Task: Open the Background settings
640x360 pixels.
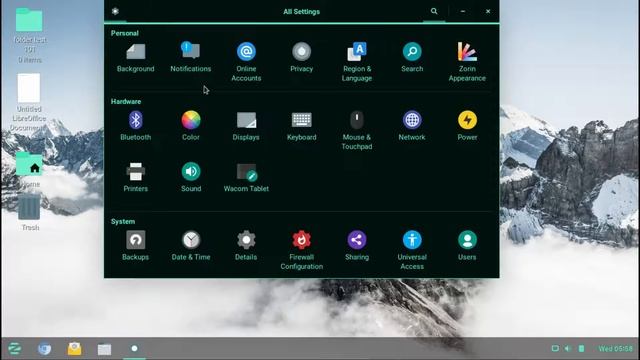Action: click(x=136, y=58)
